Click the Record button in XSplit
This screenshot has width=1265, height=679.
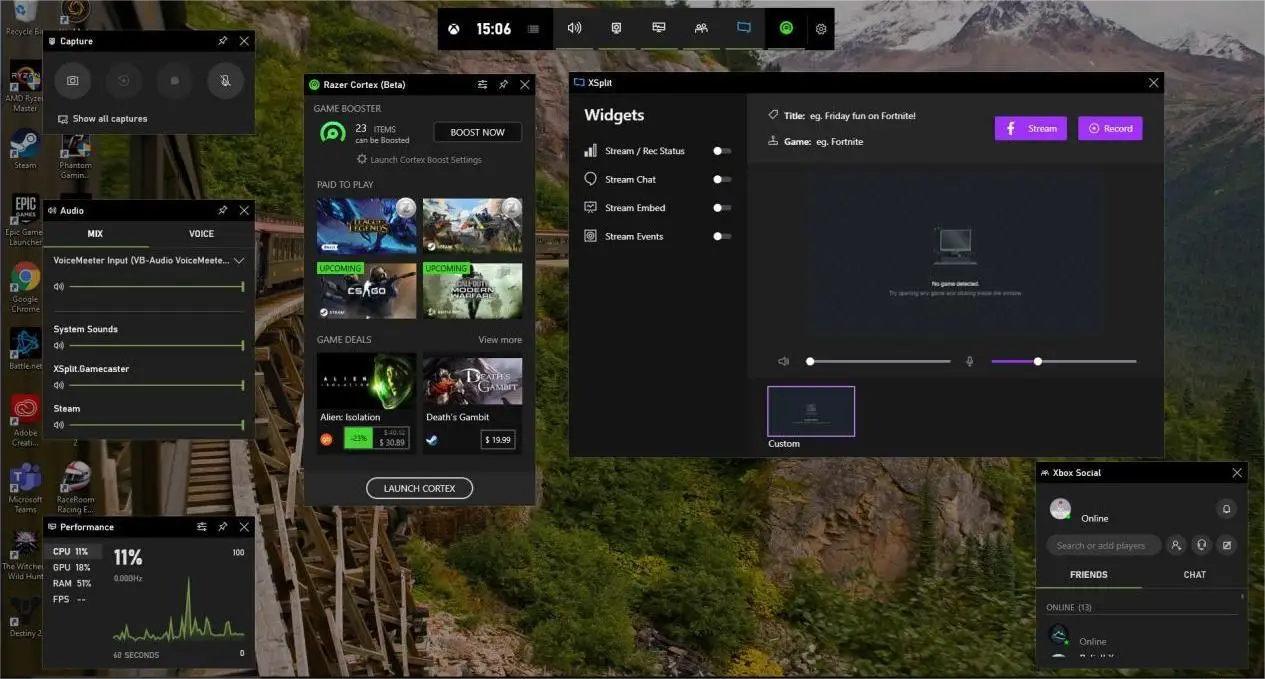(x=1110, y=128)
